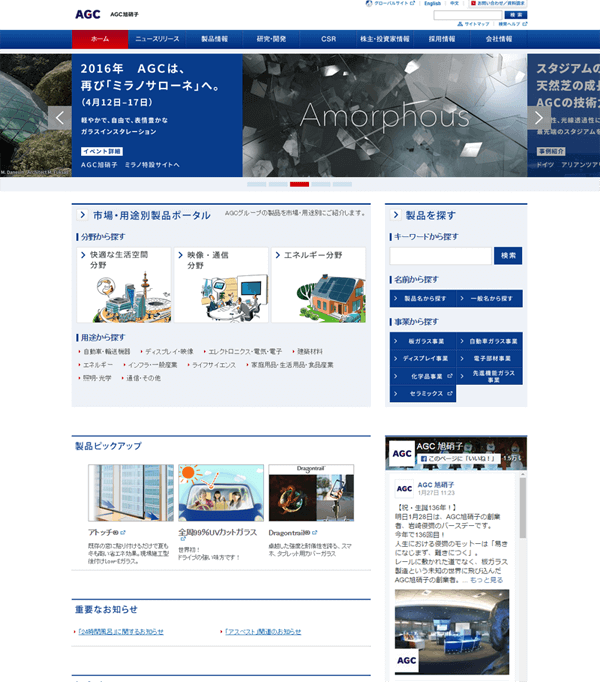This screenshot has width=600, height=682.
Task: Open the 研究・開発 navigation tab
Action: [x=271, y=39]
